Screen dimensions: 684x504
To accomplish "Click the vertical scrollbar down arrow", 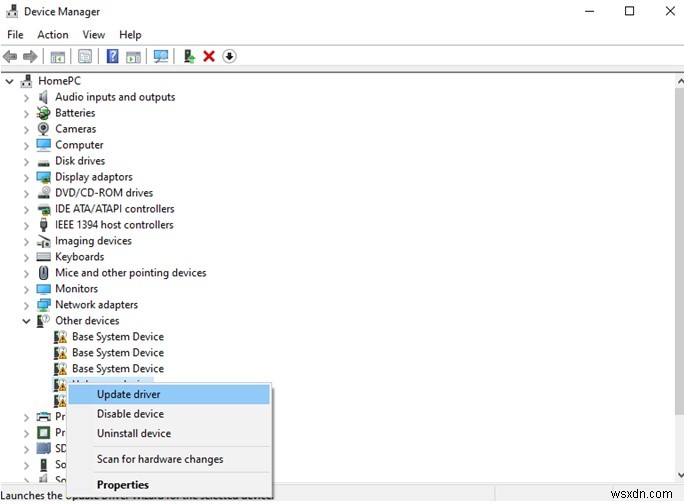I will (680, 475).
